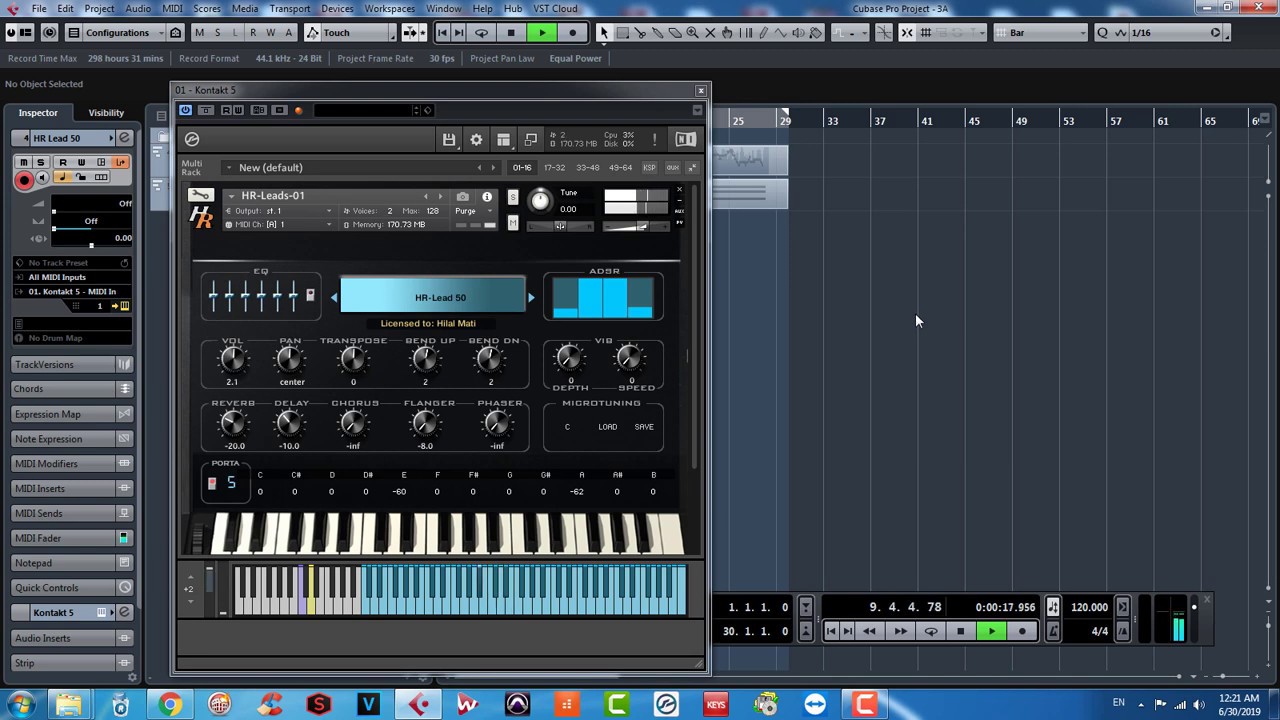This screenshot has width=1280, height=720.
Task: Open Kontakt workspace layout menu
Action: coord(503,140)
